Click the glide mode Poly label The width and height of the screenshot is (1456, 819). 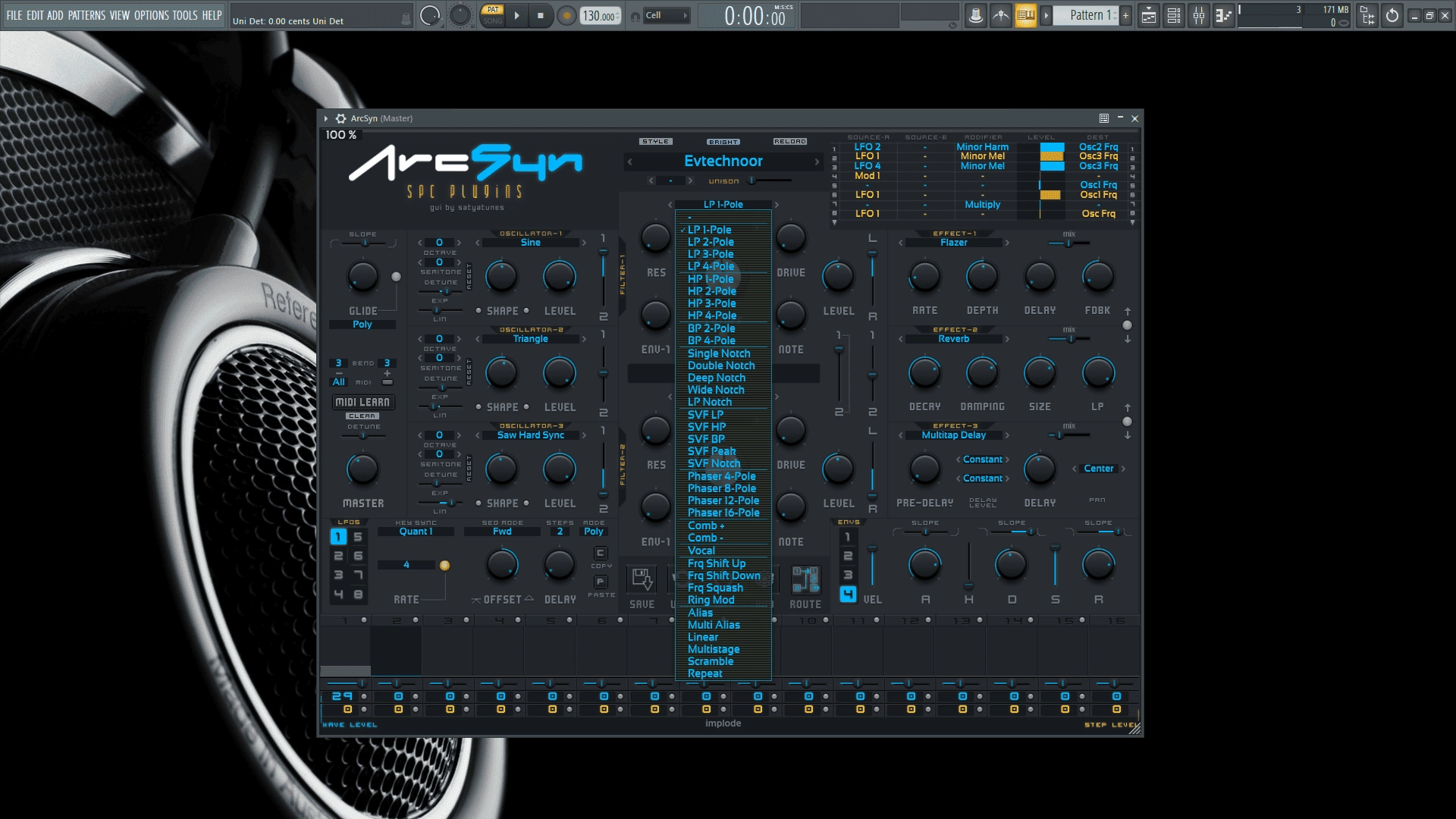coord(362,325)
